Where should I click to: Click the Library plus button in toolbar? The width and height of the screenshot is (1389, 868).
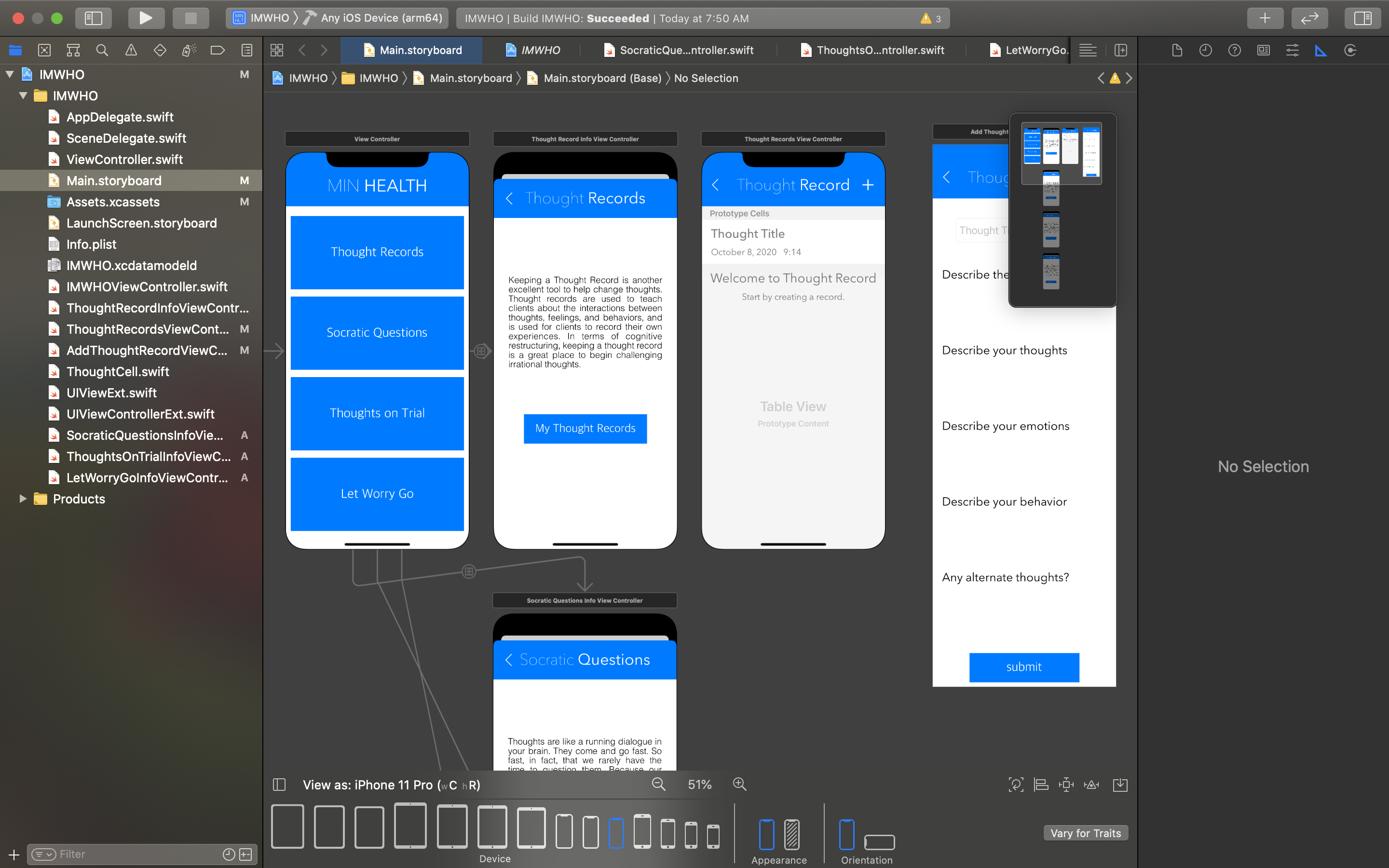[1265, 18]
